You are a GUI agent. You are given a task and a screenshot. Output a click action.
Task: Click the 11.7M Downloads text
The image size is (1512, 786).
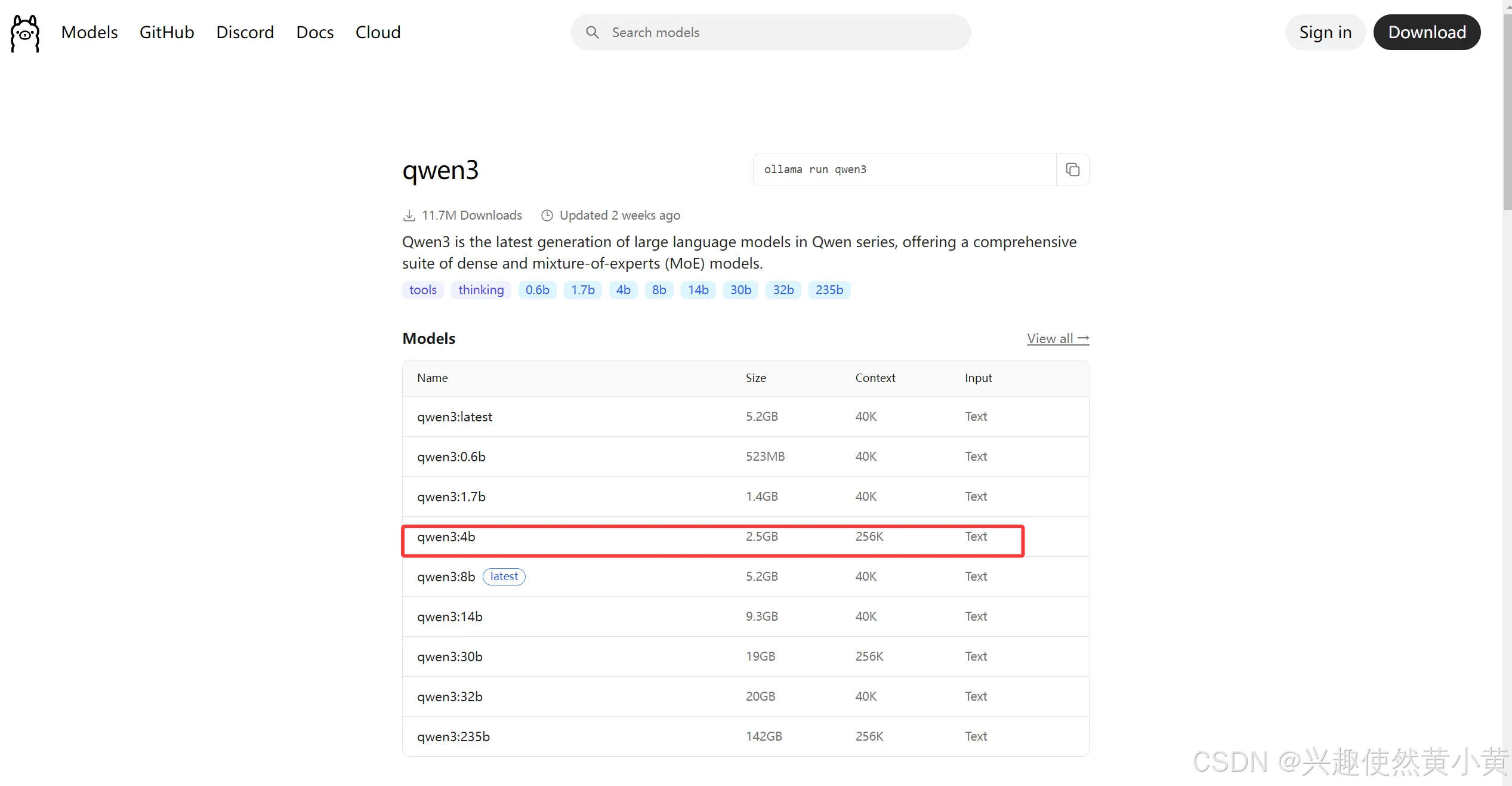click(x=471, y=215)
